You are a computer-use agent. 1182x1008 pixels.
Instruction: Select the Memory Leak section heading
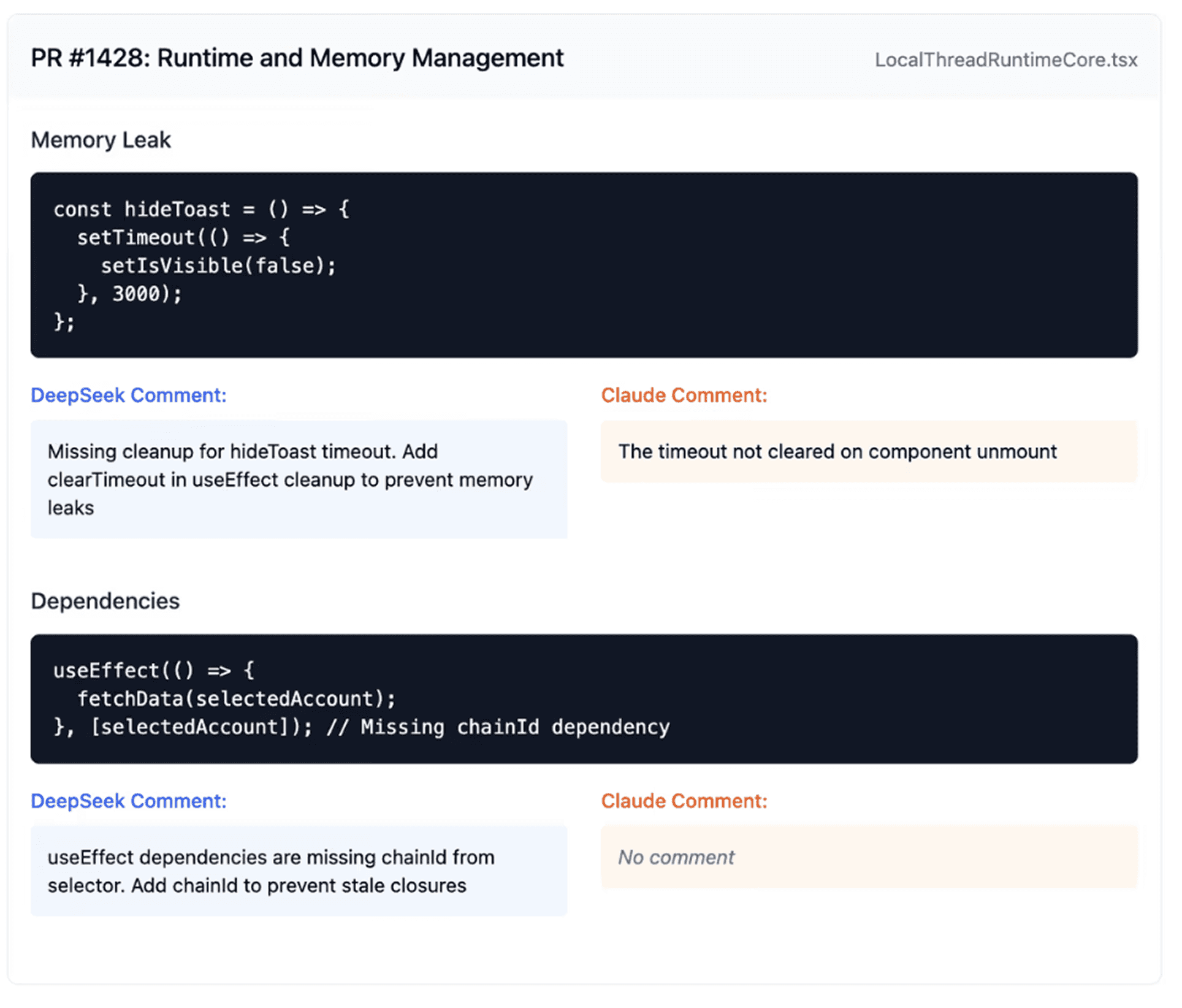[101, 140]
